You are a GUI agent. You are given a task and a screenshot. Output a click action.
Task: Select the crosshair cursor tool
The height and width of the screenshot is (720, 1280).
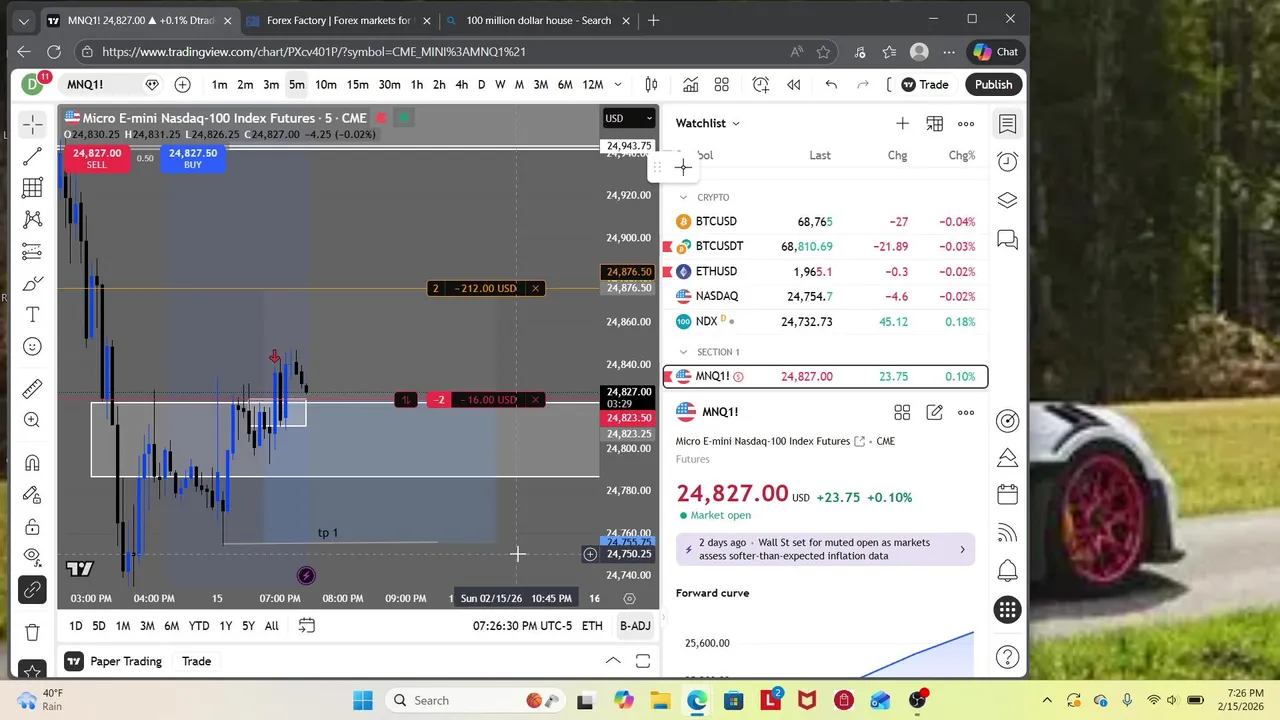pyautogui.click(x=32, y=124)
